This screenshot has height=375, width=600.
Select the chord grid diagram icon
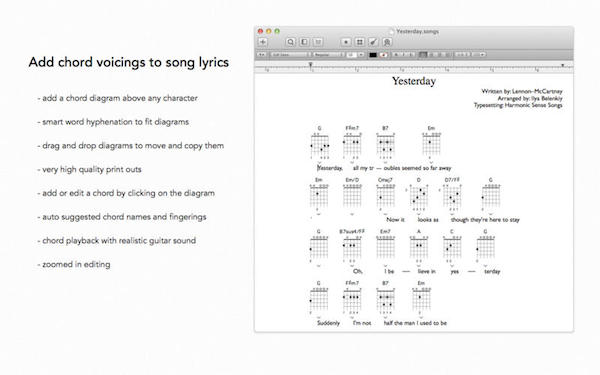tap(359, 42)
